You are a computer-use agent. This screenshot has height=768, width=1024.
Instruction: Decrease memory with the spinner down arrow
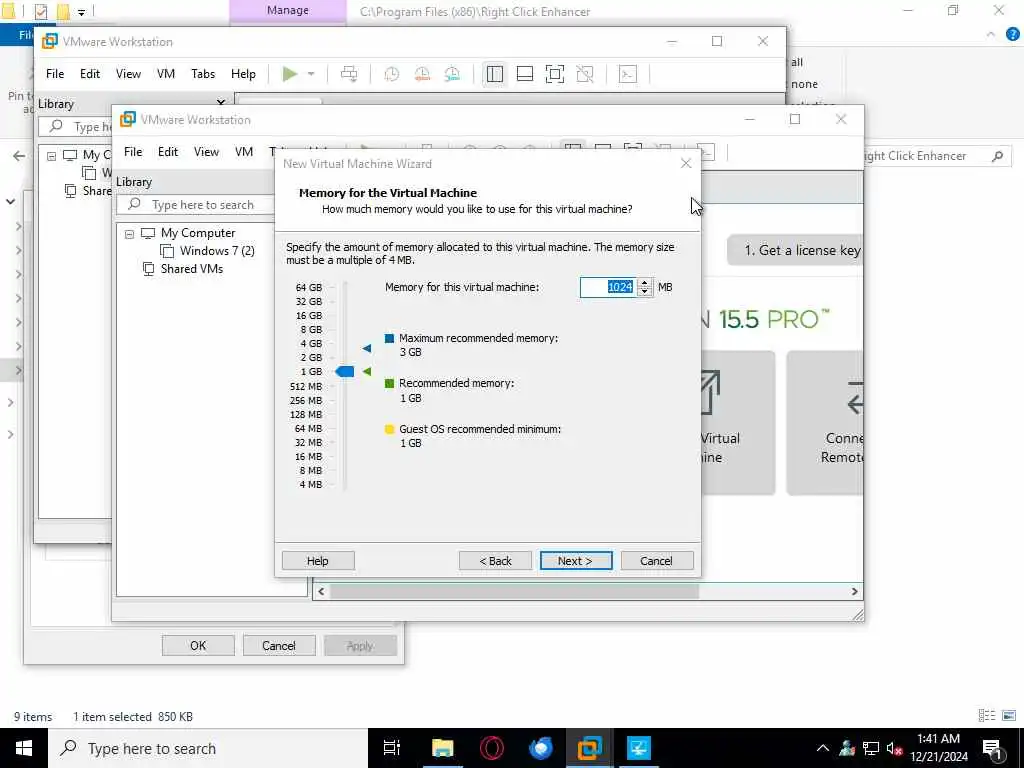pos(645,291)
